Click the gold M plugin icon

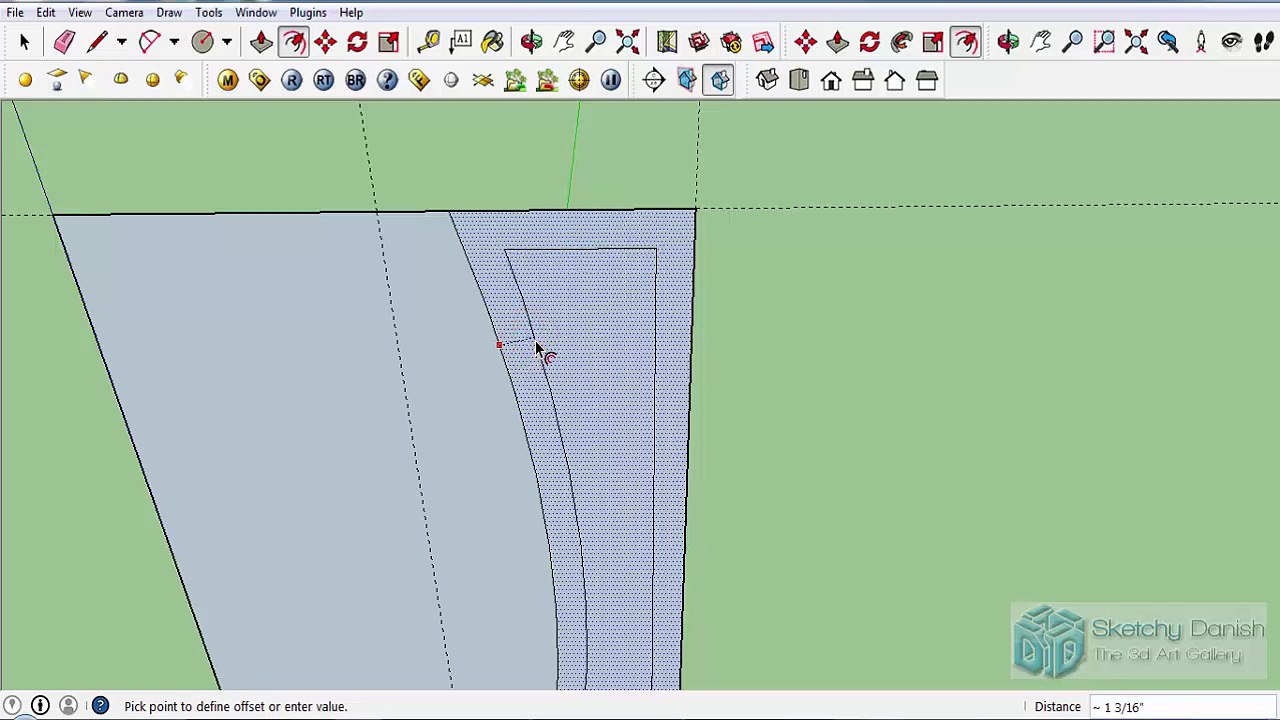(228, 80)
